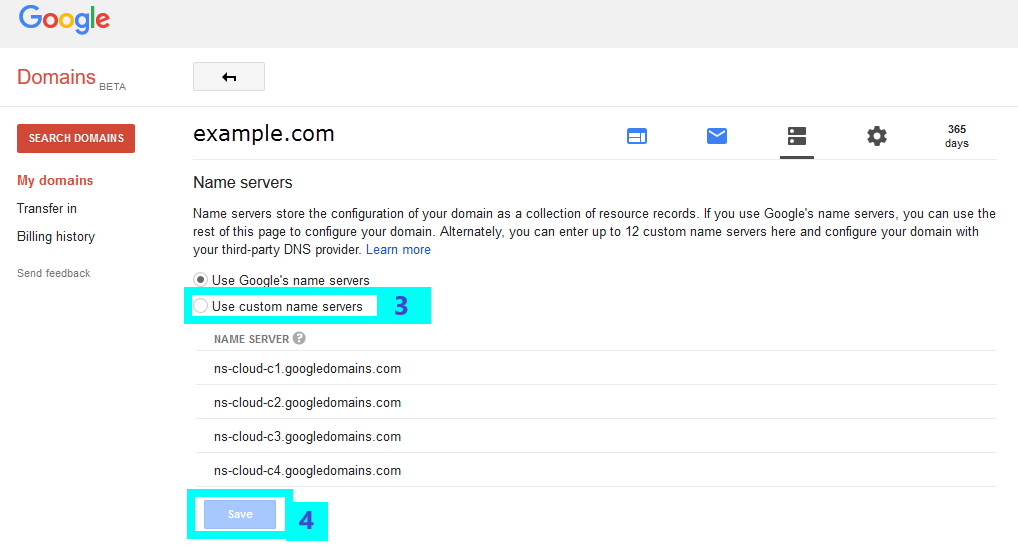The image size is (1018, 548).
Task: Open the Learn more link
Action: pos(398,250)
